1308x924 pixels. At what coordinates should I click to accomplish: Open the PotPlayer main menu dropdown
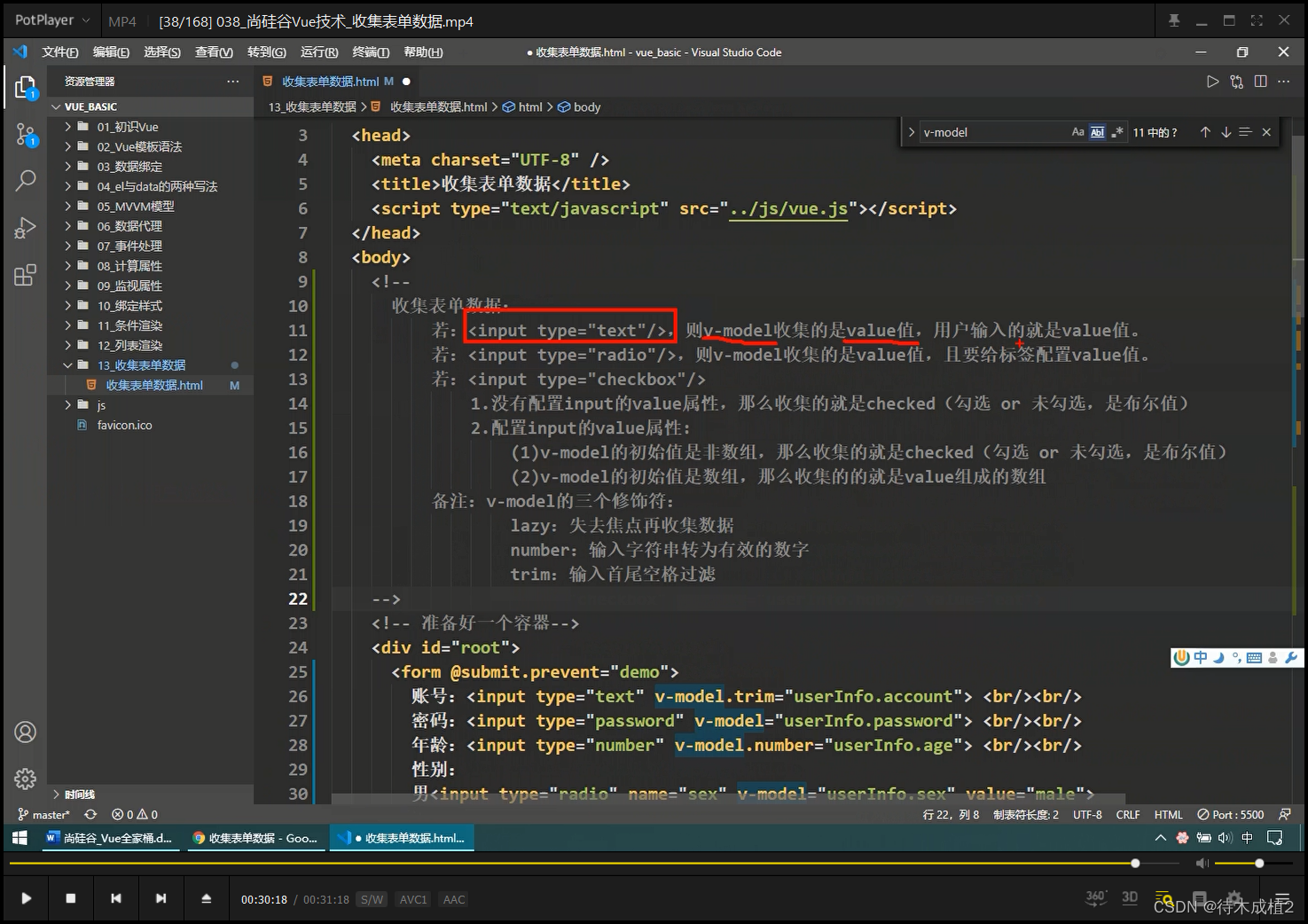[x=52, y=20]
